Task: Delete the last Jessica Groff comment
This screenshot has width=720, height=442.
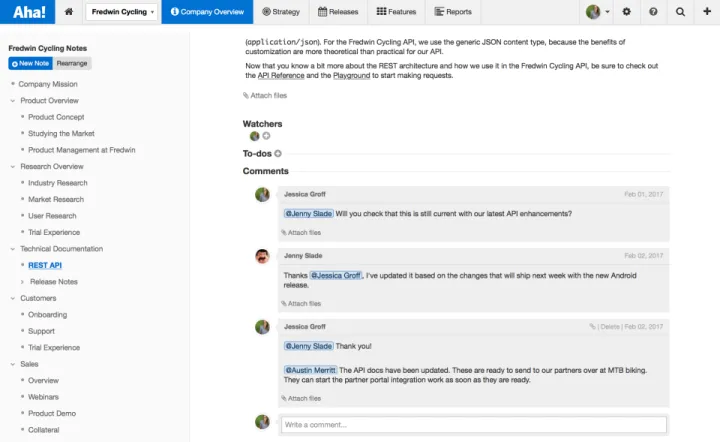Action: click(610, 327)
